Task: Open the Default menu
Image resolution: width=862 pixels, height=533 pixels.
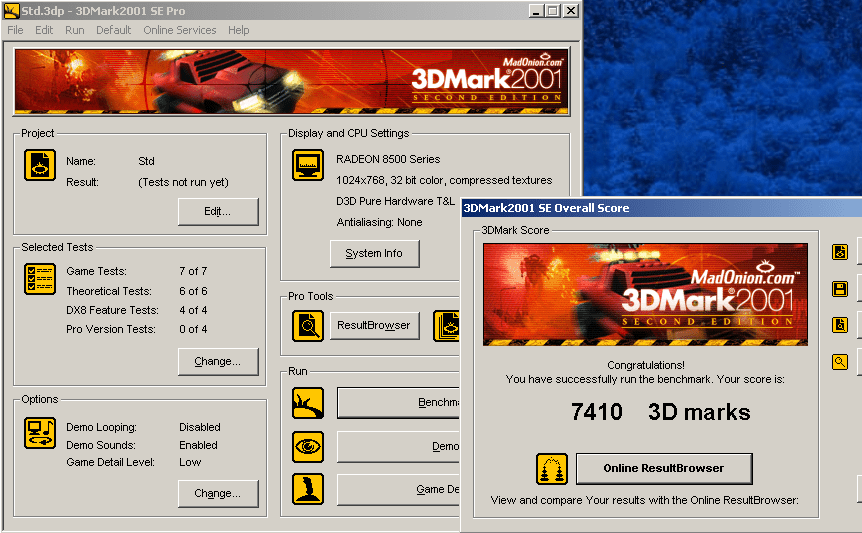Action: pyautogui.click(x=113, y=30)
